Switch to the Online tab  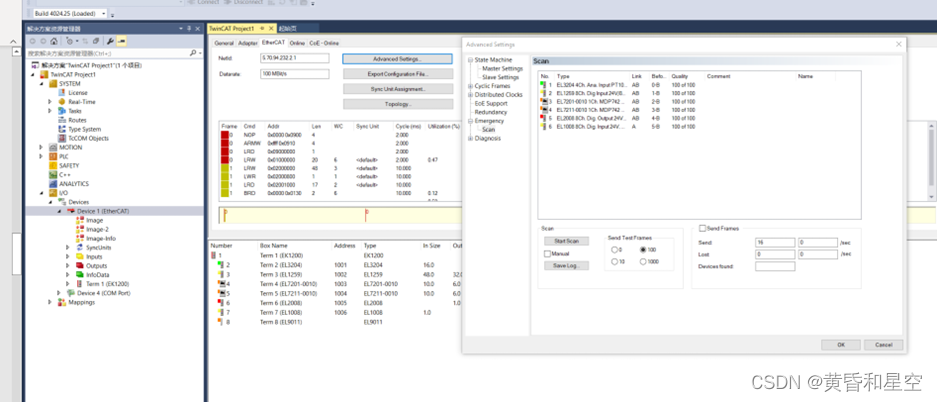(297, 43)
